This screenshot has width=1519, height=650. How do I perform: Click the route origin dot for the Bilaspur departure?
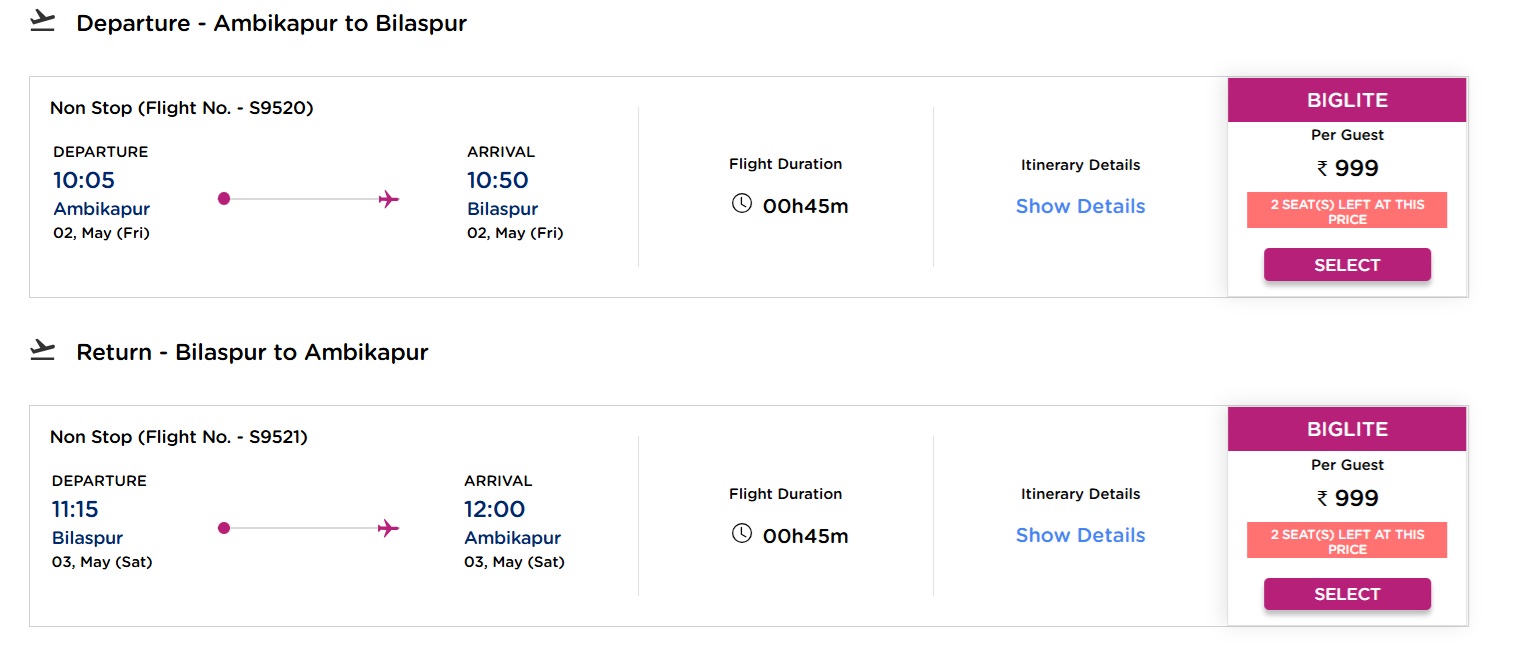click(x=224, y=528)
